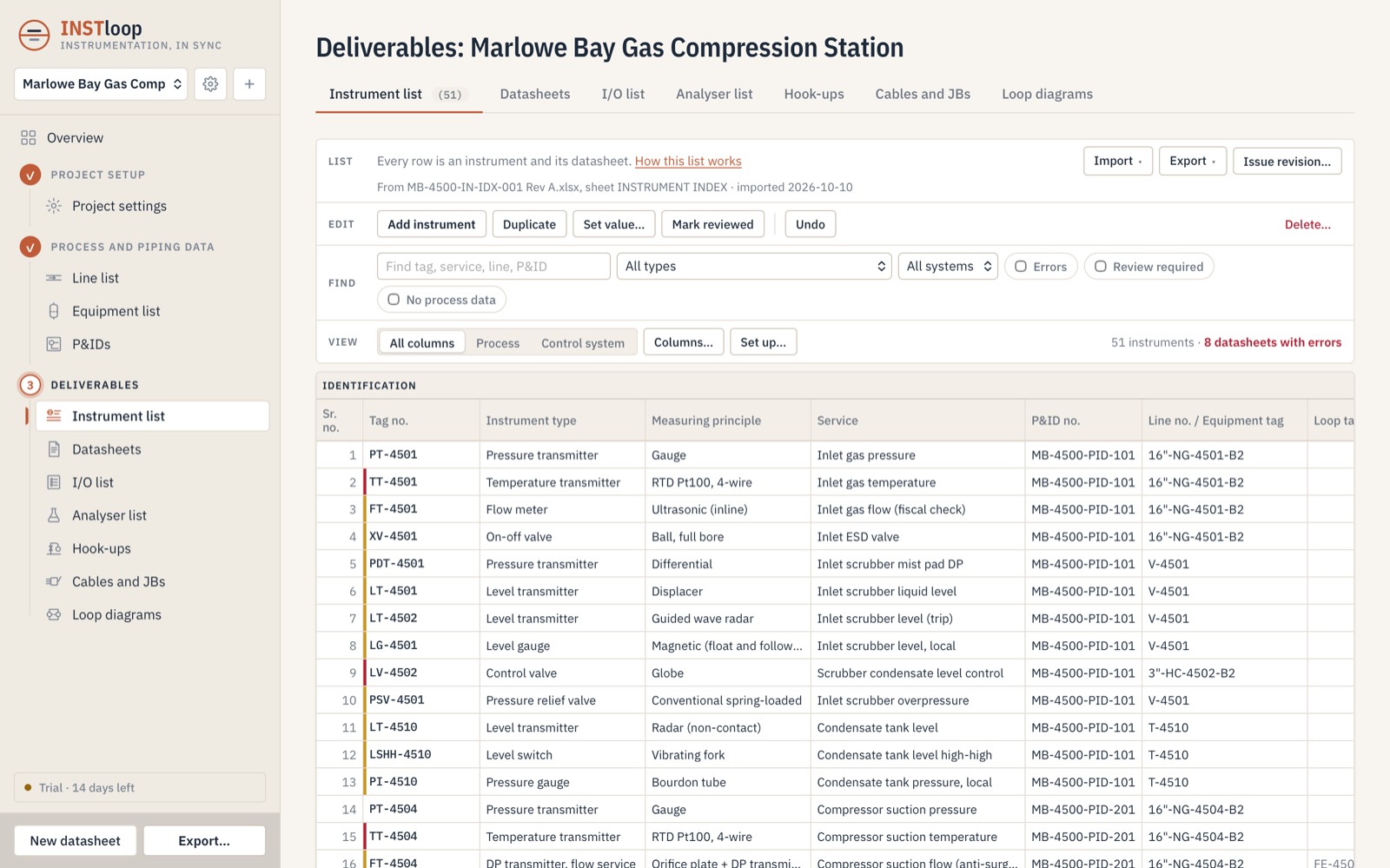Click the PSV-4501 tag cell
The width and height of the screenshot is (1390, 868).
(x=421, y=699)
